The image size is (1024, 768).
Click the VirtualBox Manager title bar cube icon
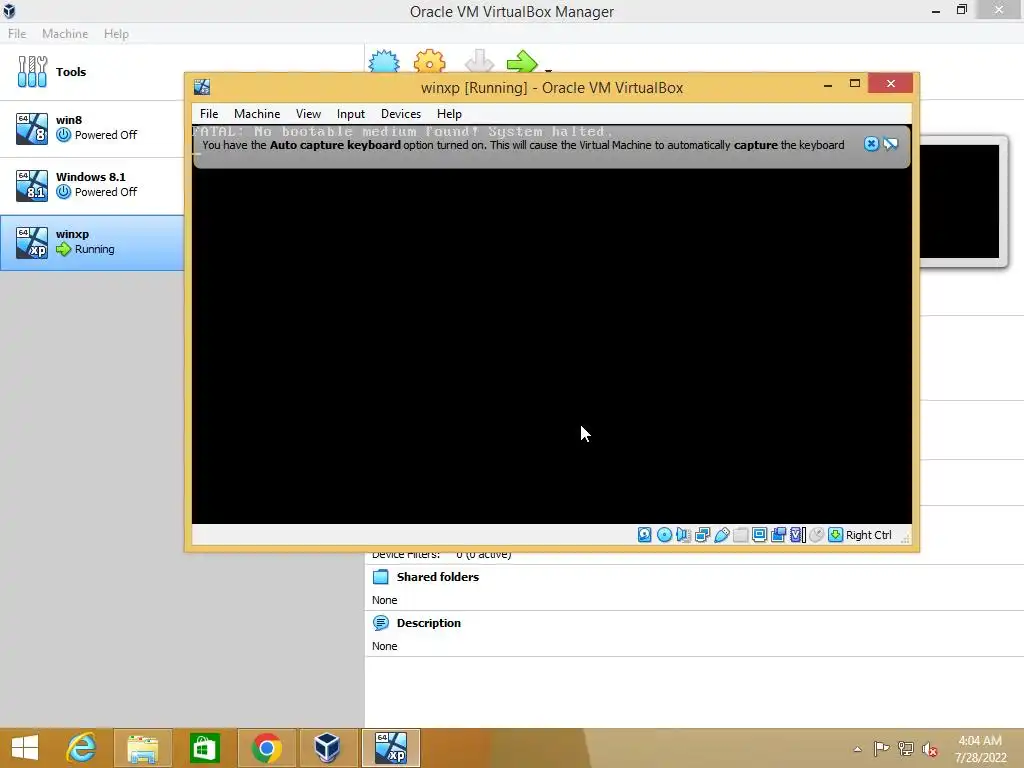(9, 10)
